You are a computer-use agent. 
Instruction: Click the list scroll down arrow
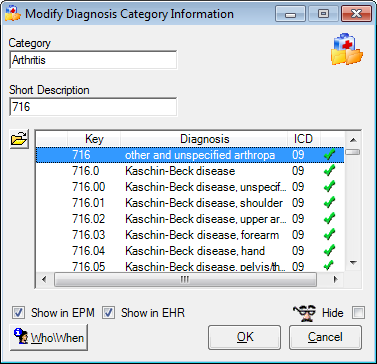[x=353, y=263]
